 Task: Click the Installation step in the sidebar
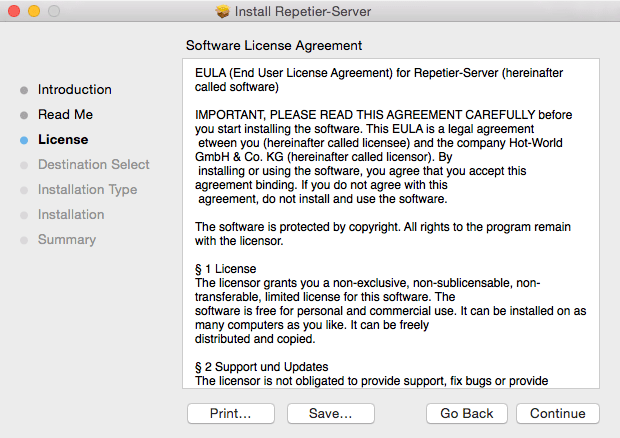pos(71,215)
